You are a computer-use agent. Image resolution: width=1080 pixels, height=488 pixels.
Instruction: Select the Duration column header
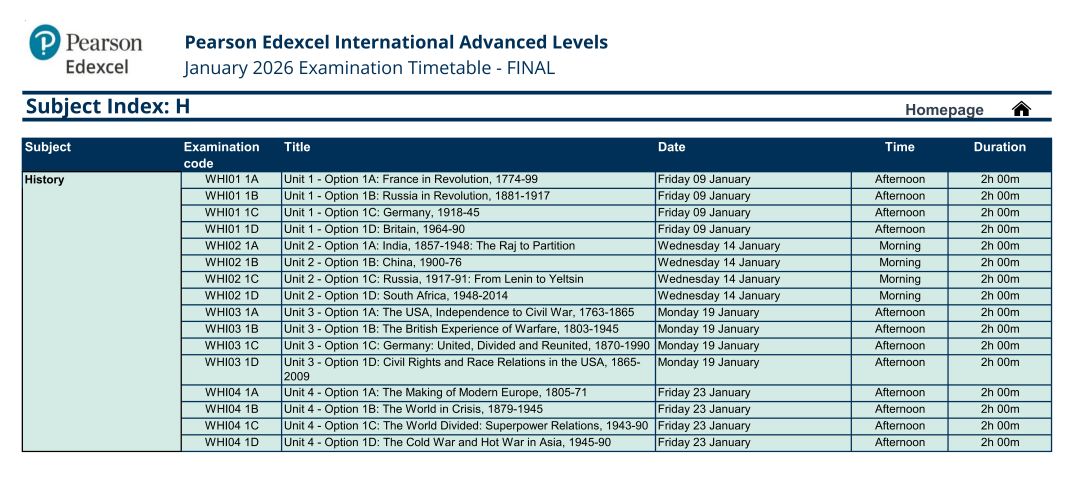click(999, 147)
